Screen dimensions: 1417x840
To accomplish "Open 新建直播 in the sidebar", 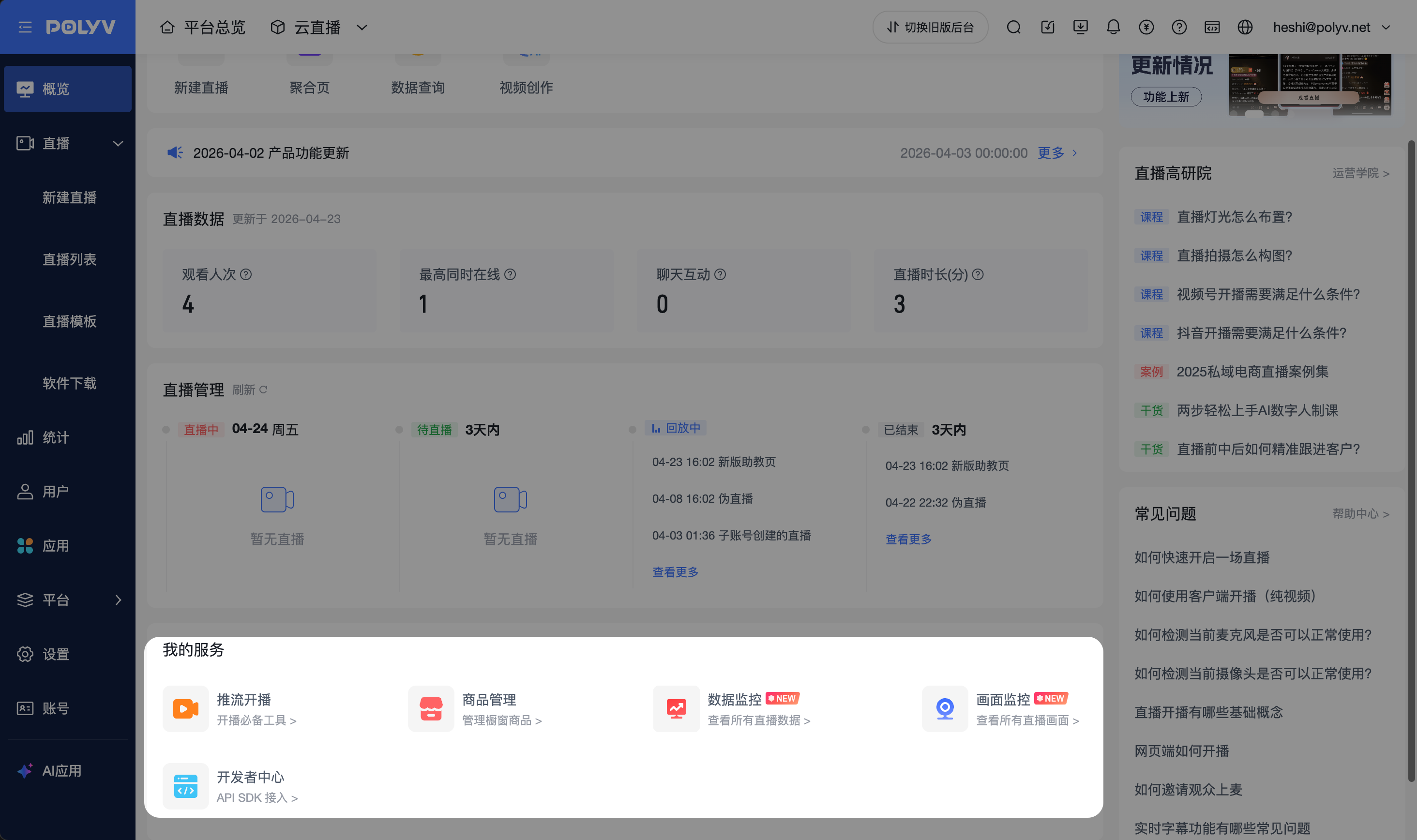I will pyautogui.click(x=69, y=197).
